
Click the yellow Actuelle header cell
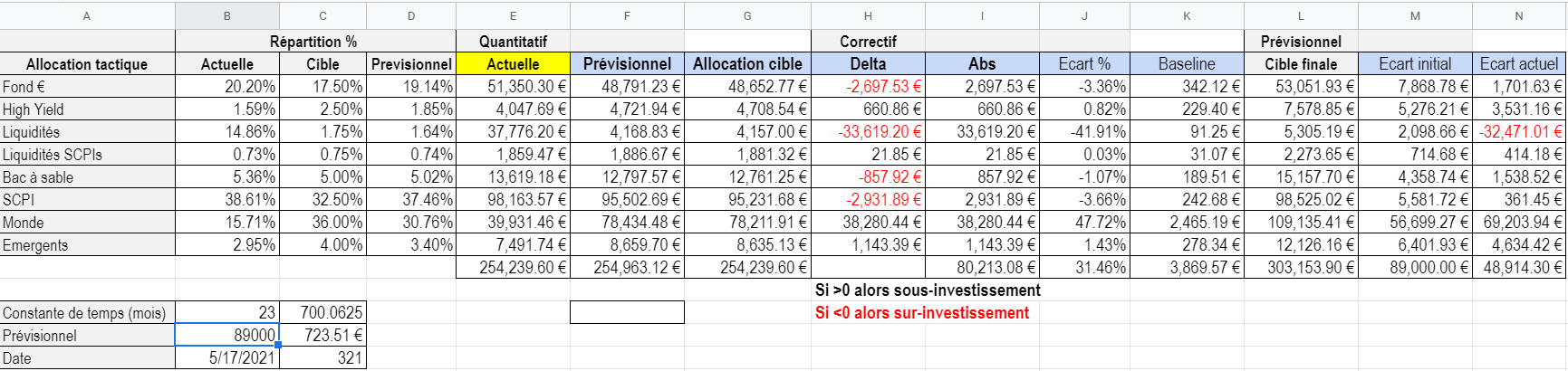click(x=513, y=64)
